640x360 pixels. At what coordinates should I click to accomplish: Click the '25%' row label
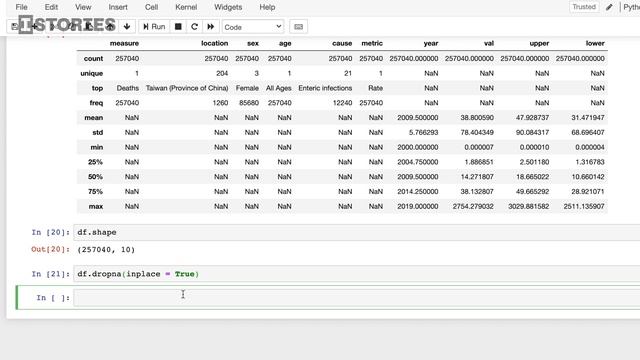click(95, 162)
